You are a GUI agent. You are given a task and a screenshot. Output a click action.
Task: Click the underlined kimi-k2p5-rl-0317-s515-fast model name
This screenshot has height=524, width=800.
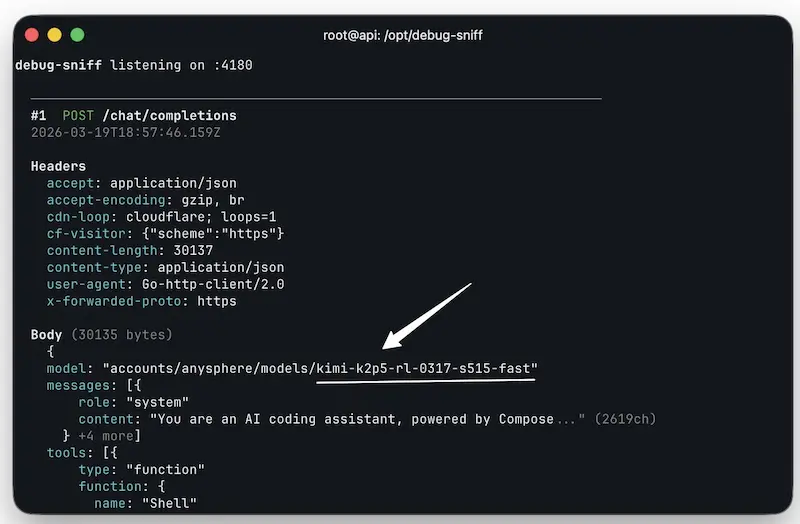click(x=426, y=368)
